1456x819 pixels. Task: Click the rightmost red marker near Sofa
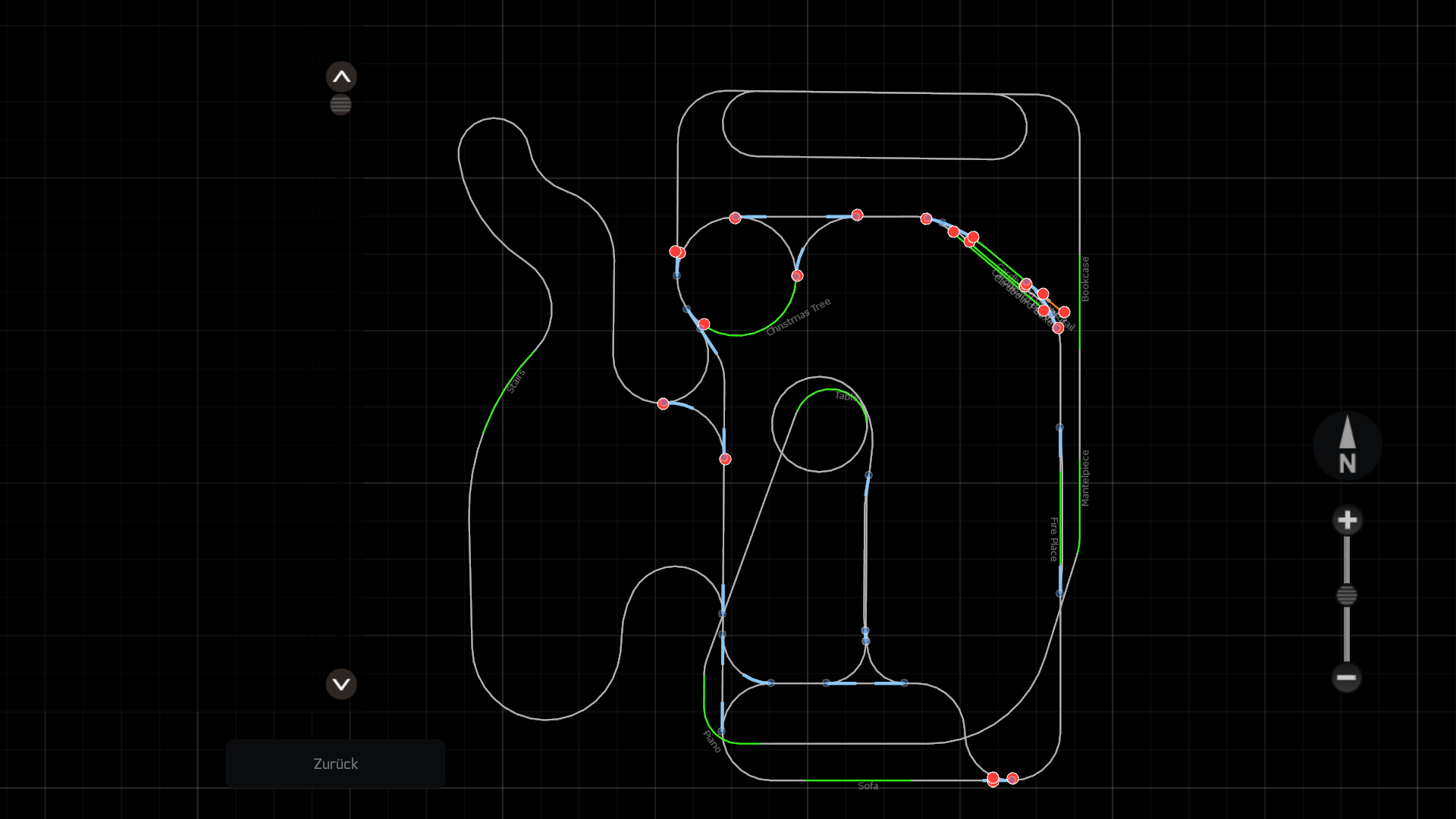tap(1012, 778)
